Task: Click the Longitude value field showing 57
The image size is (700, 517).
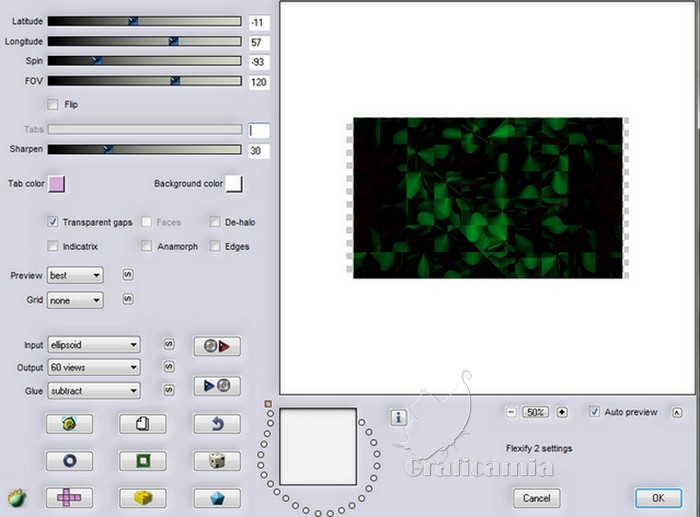Action: [259, 42]
